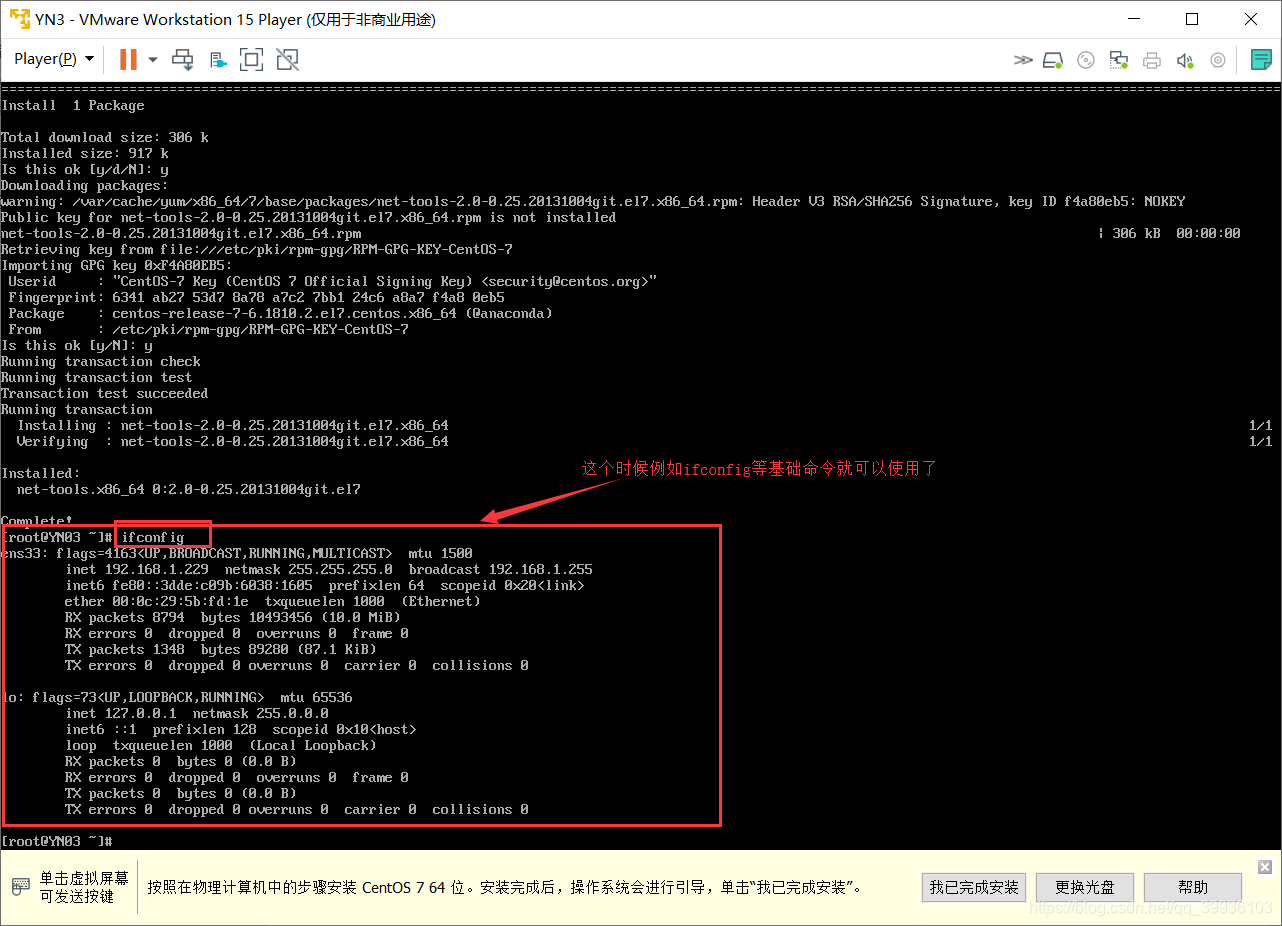Click the printer device icon
The width and height of the screenshot is (1282, 926).
(x=1152, y=60)
